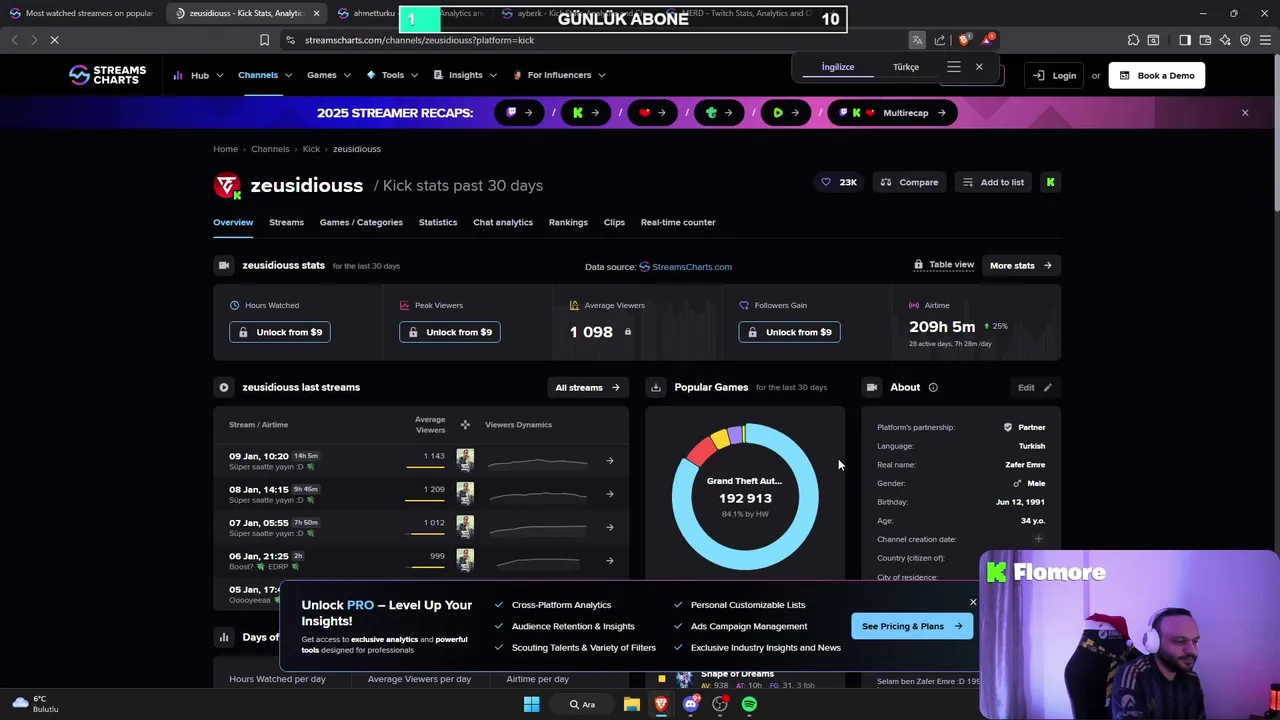The height and width of the screenshot is (720, 1280).
Task: Switch to the Streams tab
Action: point(286,222)
